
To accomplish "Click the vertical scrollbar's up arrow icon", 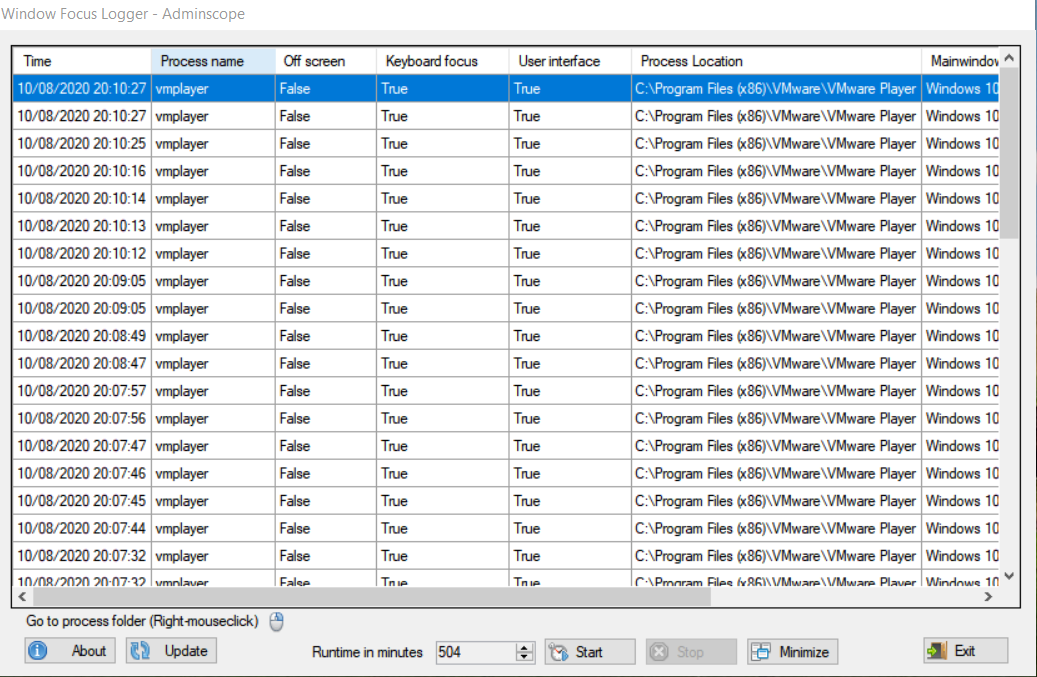I will [1010, 60].
